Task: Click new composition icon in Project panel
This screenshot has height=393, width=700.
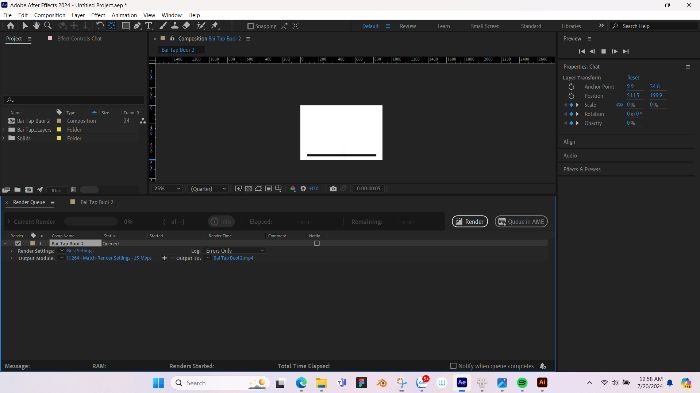Action: pyautogui.click(x=29, y=190)
